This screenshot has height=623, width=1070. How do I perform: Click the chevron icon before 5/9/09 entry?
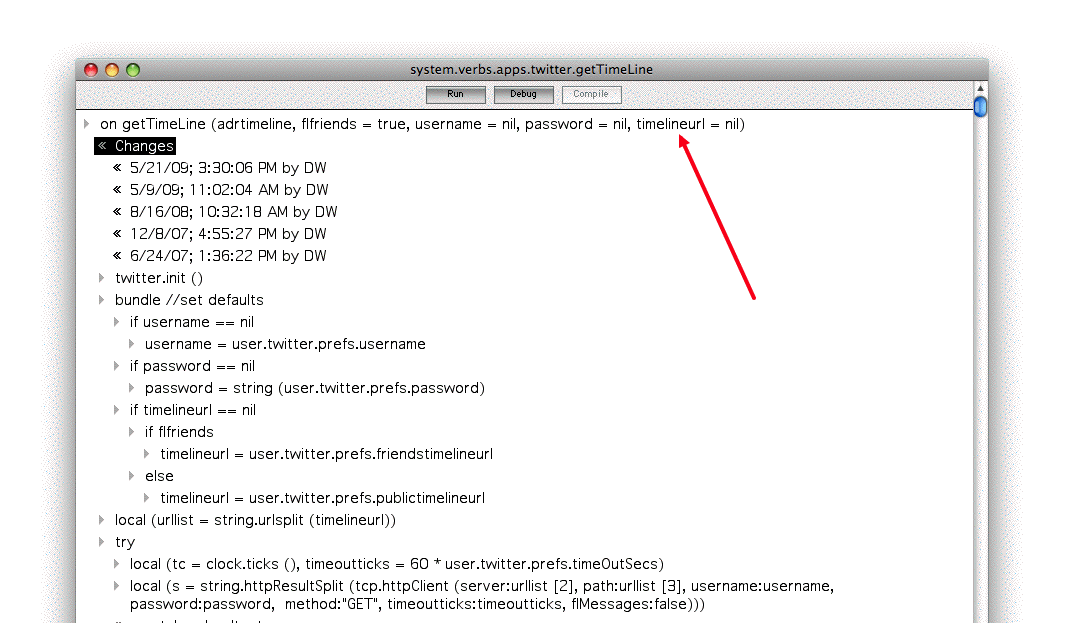(118, 190)
